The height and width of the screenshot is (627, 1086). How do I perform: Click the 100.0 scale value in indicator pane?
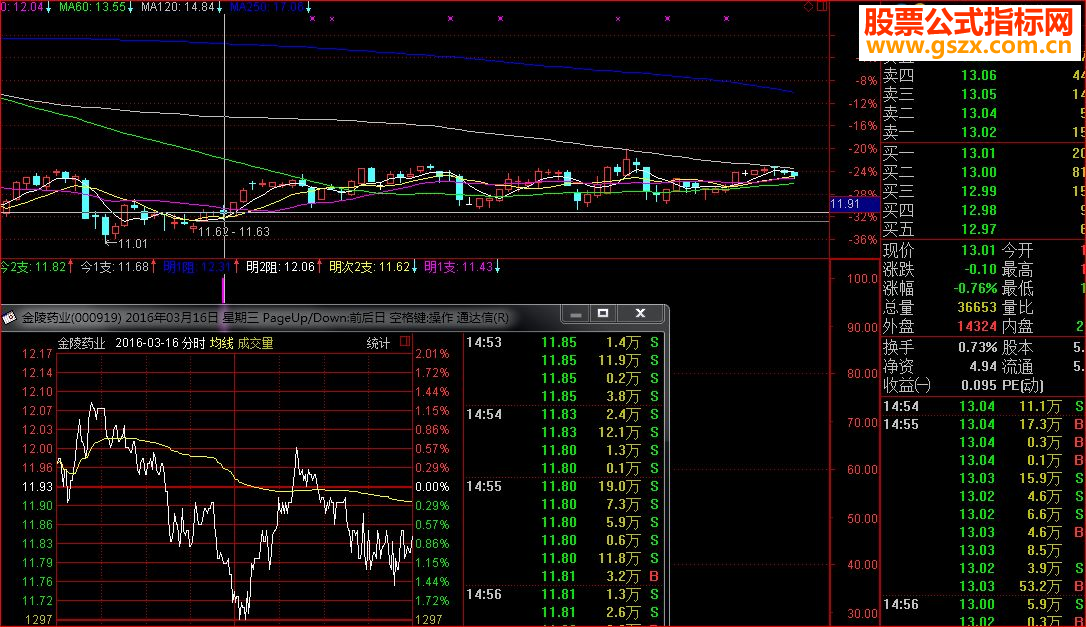(862, 279)
